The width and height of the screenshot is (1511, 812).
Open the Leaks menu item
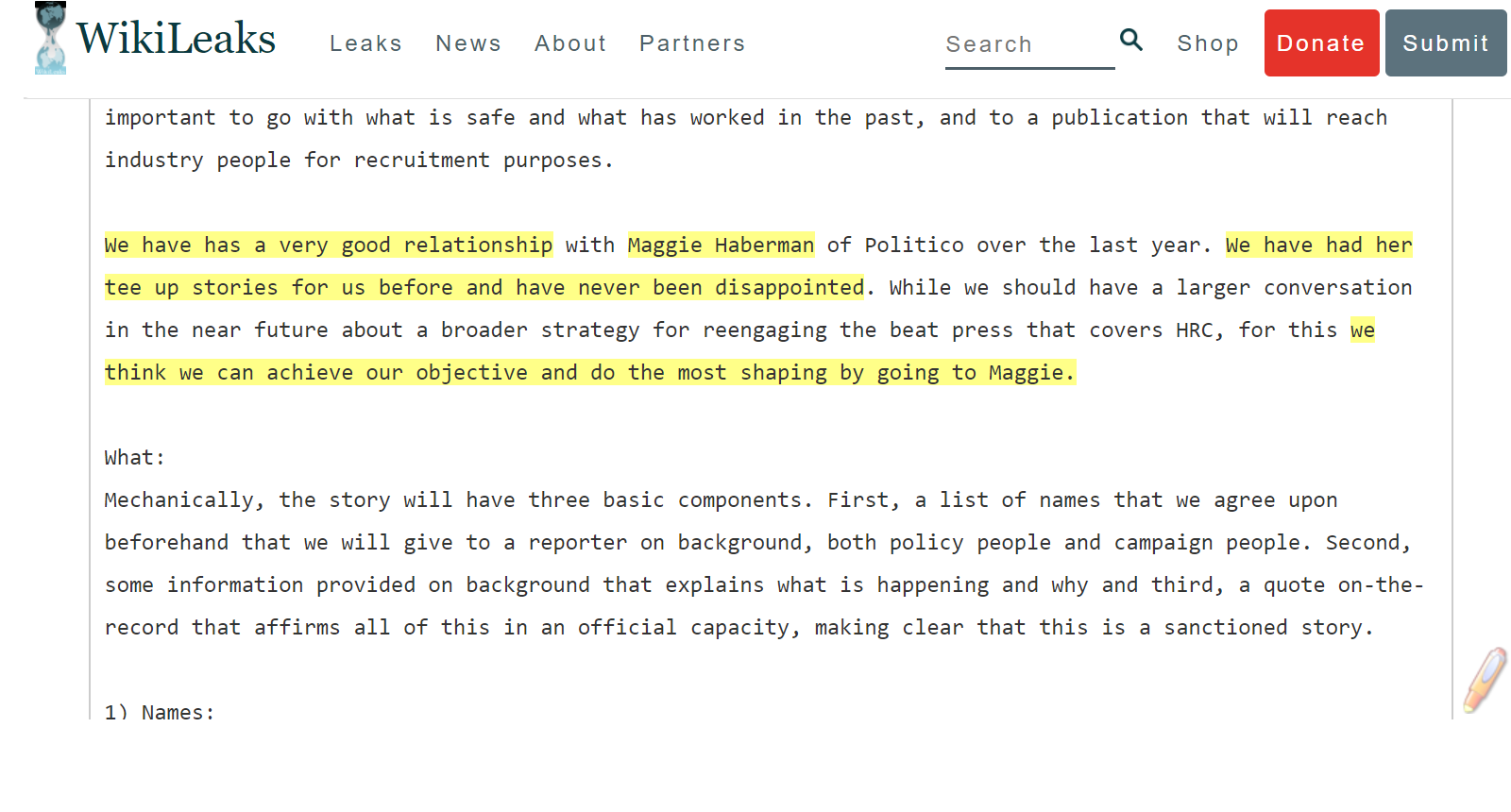click(365, 43)
